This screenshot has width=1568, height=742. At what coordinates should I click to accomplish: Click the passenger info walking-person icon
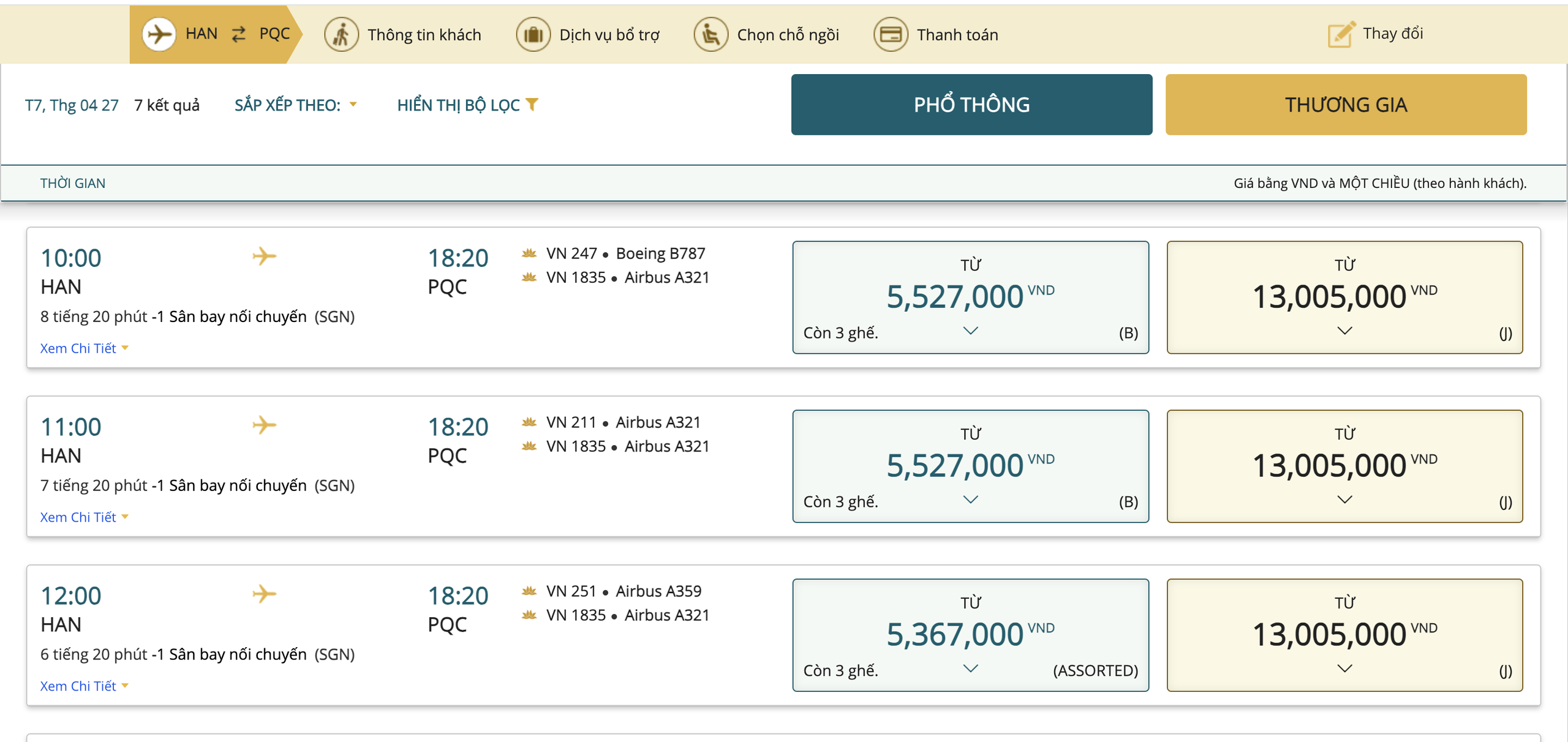[341, 34]
